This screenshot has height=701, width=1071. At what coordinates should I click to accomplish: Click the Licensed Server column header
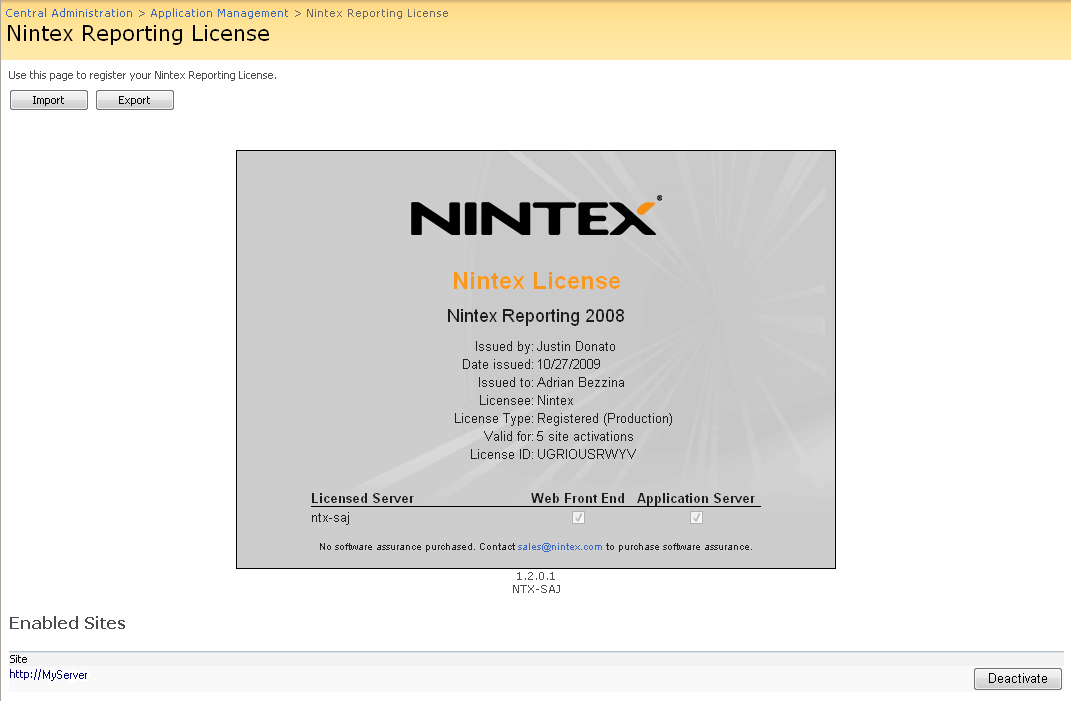[362, 498]
